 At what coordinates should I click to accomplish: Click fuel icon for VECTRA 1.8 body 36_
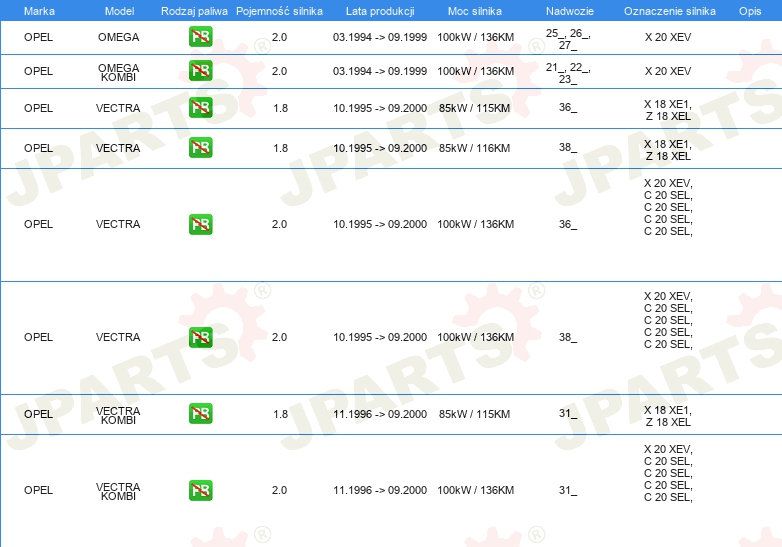tap(200, 108)
